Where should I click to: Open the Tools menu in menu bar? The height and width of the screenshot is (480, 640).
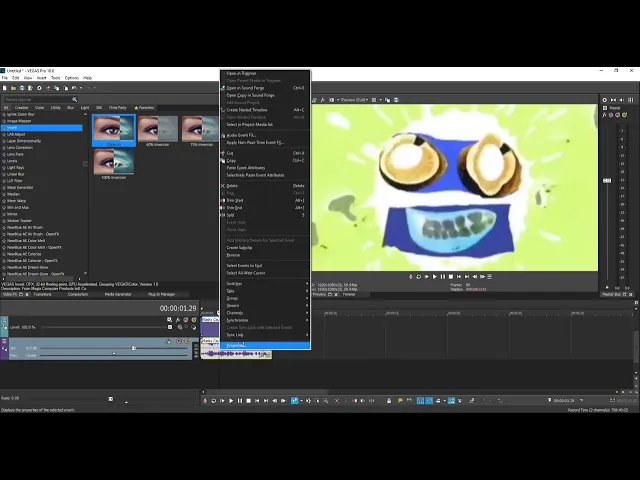click(56, 78)
